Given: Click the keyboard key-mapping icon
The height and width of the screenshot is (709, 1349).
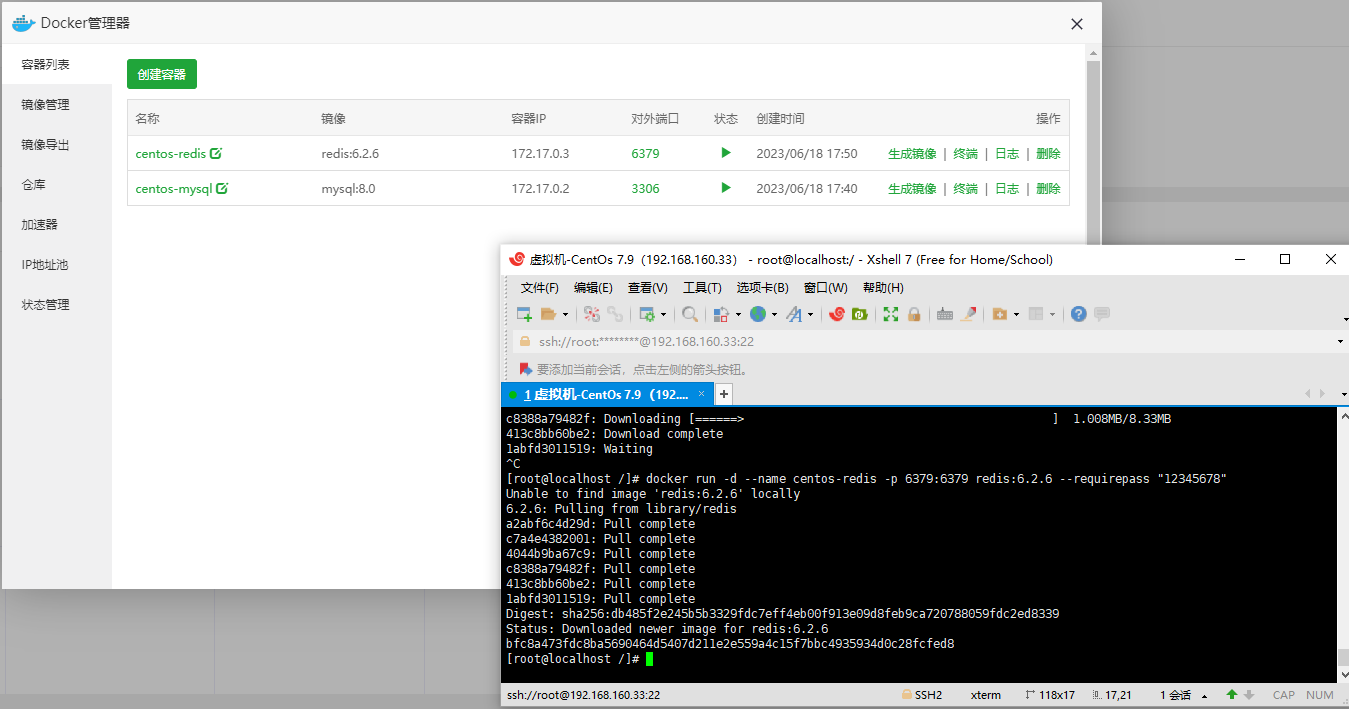Looking at the screenshot, I should [x=945, y=314].
